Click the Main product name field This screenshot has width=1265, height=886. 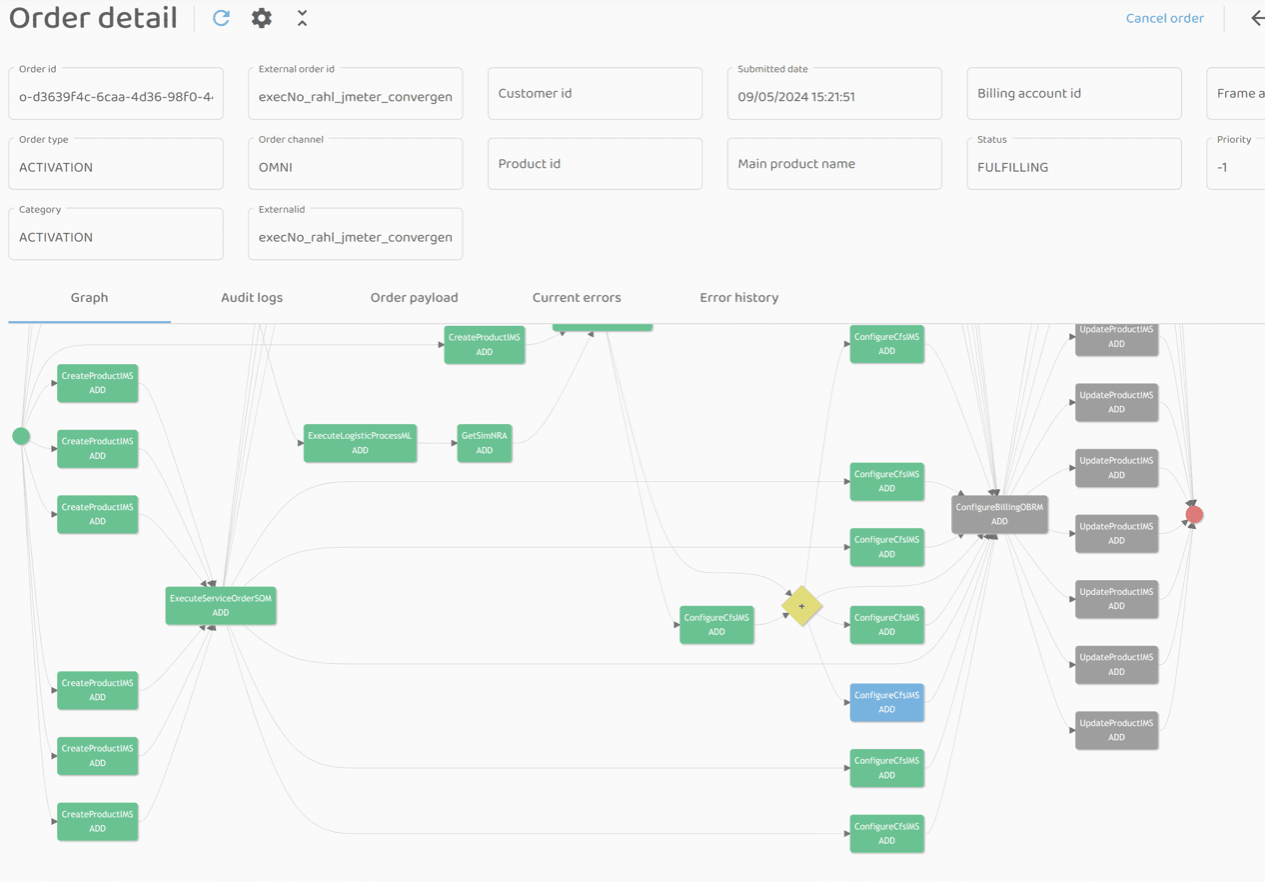[x=834, y=164]
